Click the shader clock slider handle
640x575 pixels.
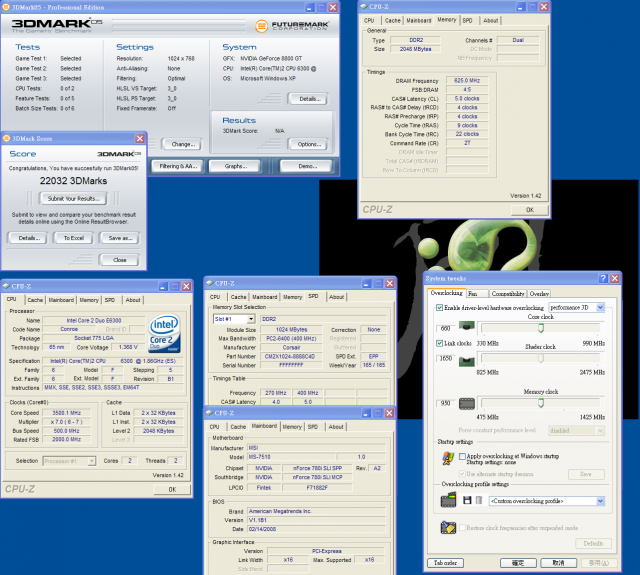[x=541, y=358]
